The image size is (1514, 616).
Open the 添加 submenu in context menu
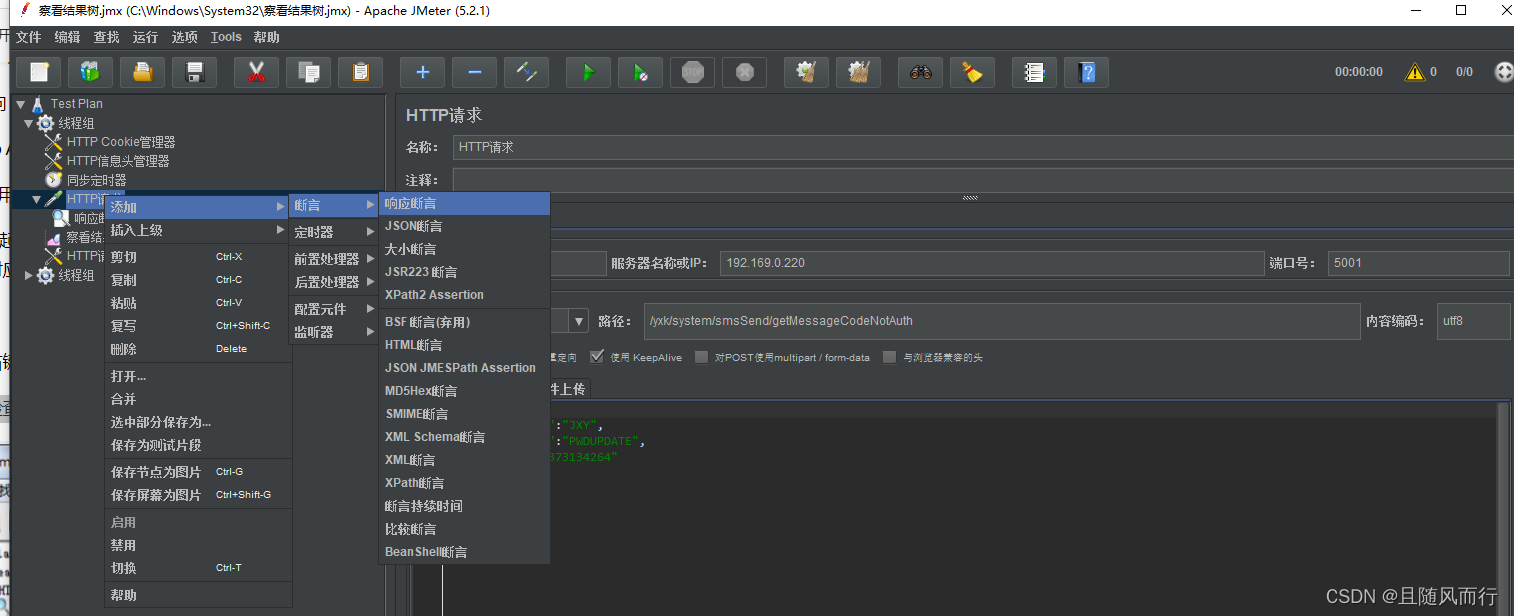coord(198,207)
